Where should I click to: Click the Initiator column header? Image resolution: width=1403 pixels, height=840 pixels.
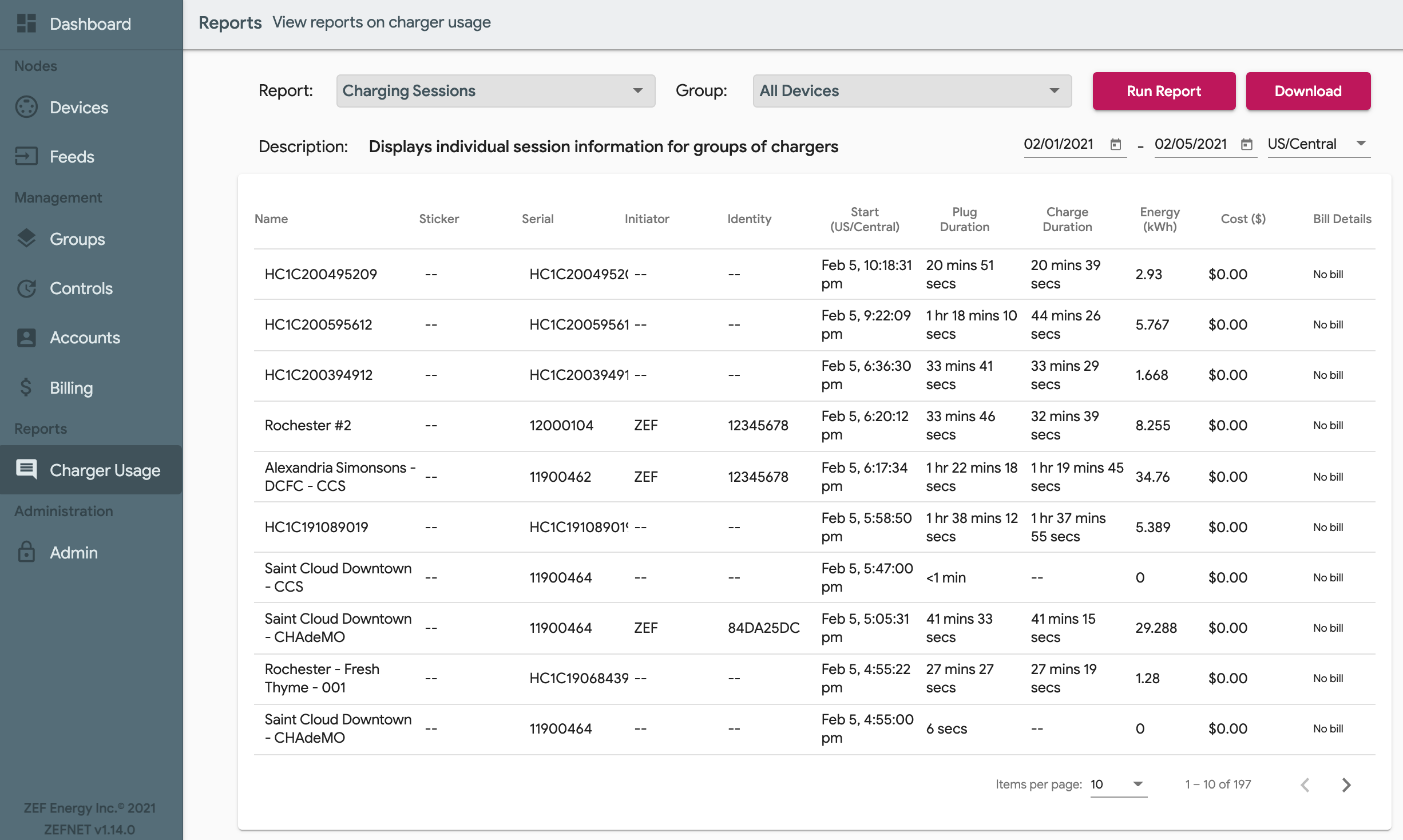pyautogui.click(x=647, y=219)
